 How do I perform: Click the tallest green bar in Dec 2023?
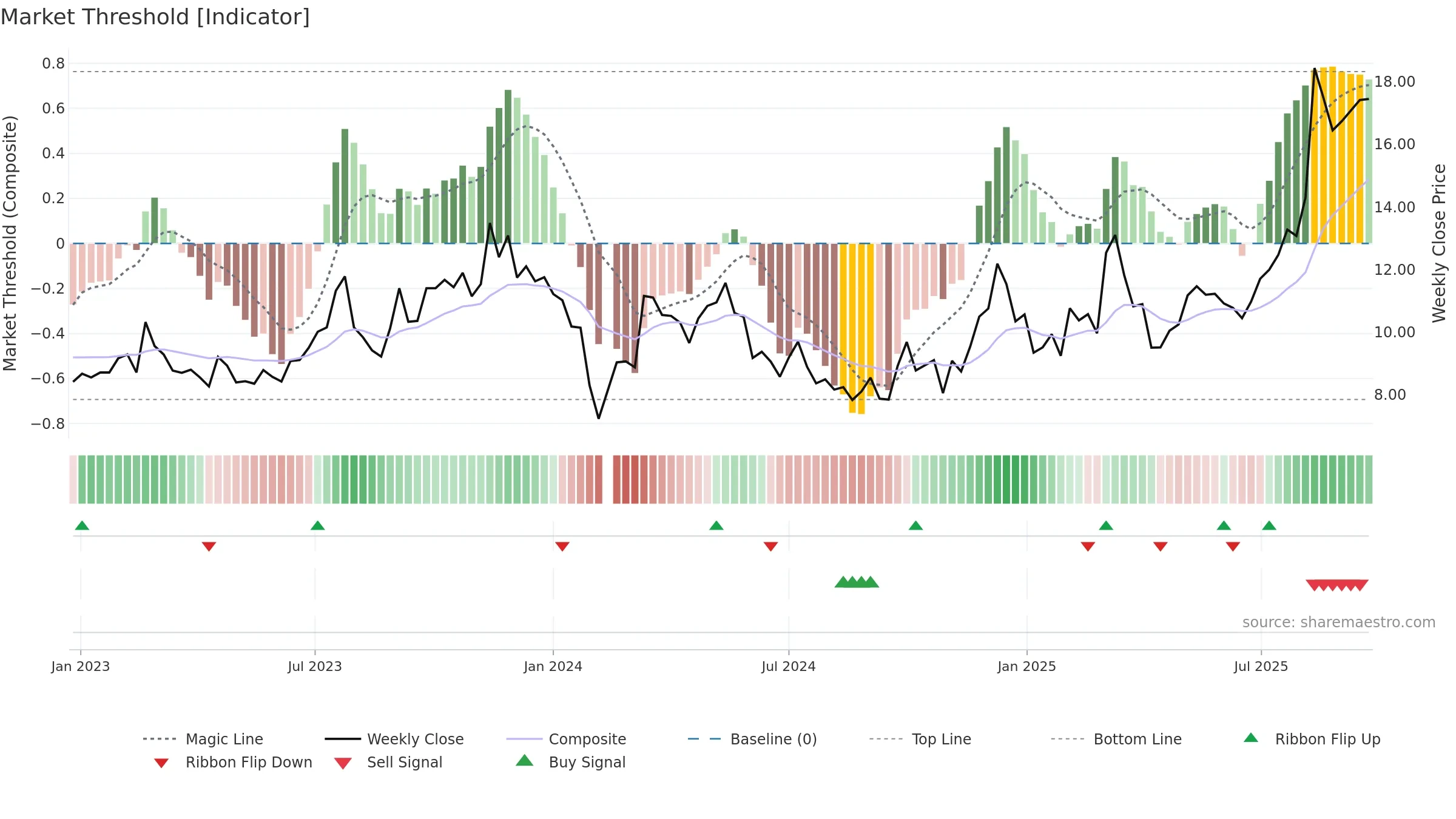point(508,166)
